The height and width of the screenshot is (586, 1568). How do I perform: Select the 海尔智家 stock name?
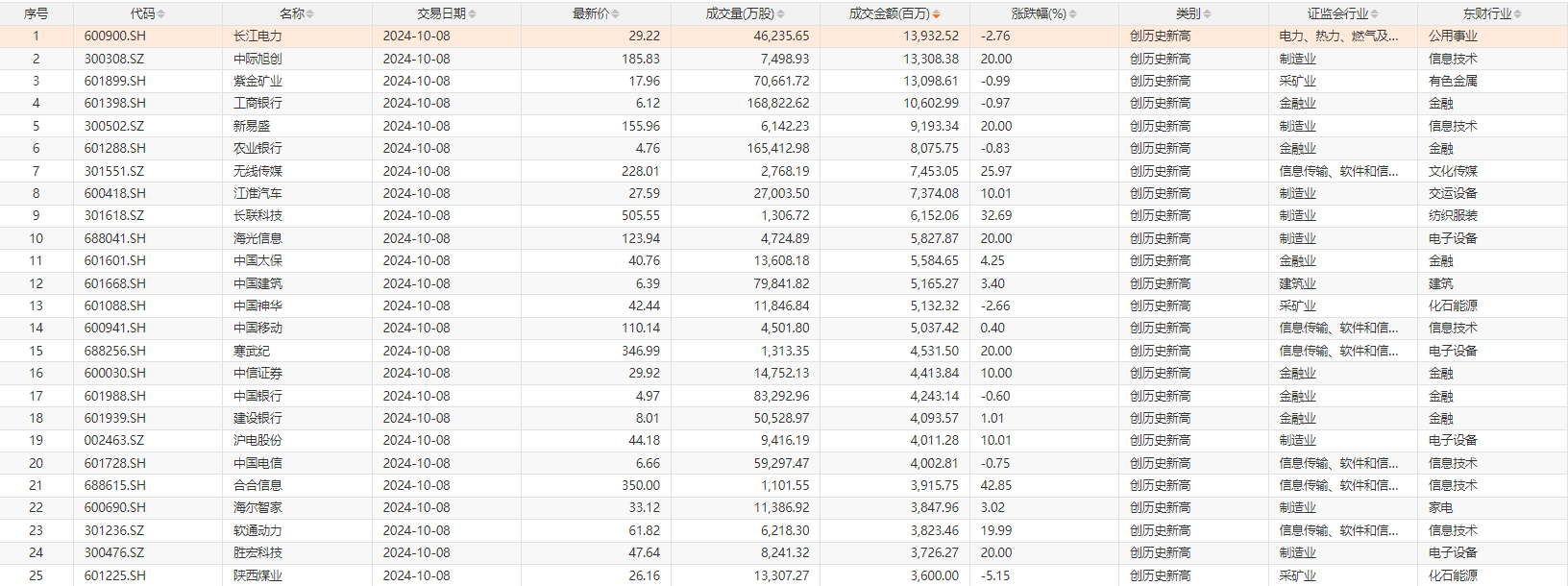pyautogui.click(x=257, y=507)
